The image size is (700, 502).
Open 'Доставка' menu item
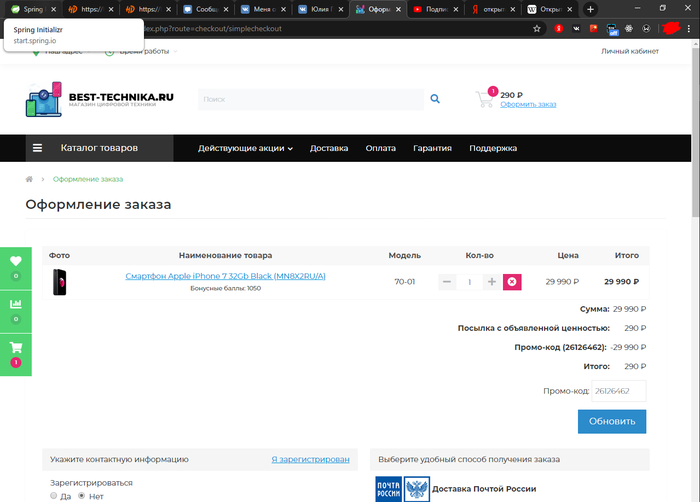tap(329, 148)
